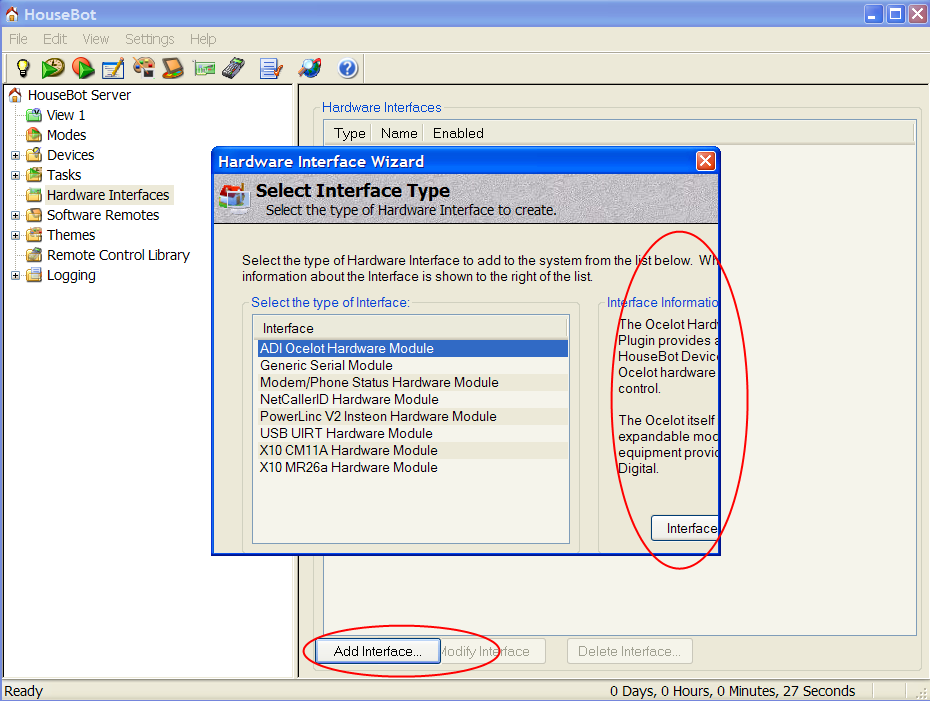This screenshot has height=701, width=930.
Task: Click the cut-off Interface button in the wizard
Action: click(x=686, y=528)
